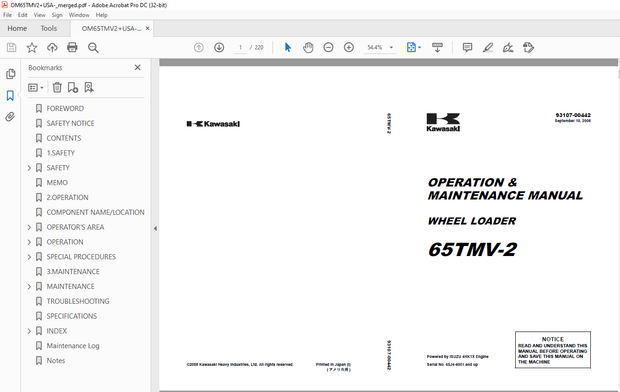
Task: Open the CONTENTS bookmark
Action: click(x=64, y=138)
